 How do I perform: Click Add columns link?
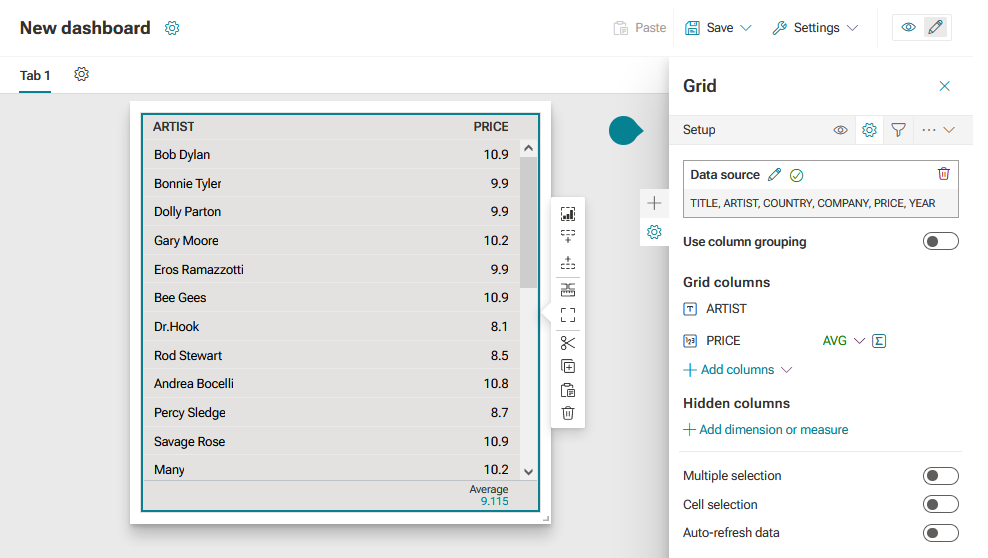(x=729, y=370)
